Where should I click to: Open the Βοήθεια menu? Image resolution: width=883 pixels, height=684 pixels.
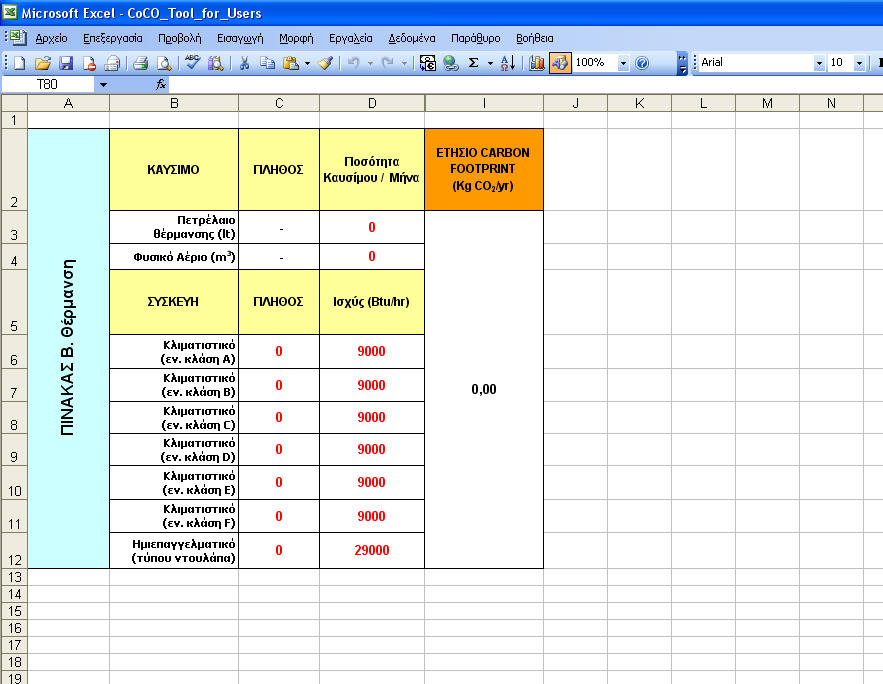coord(534,38)
